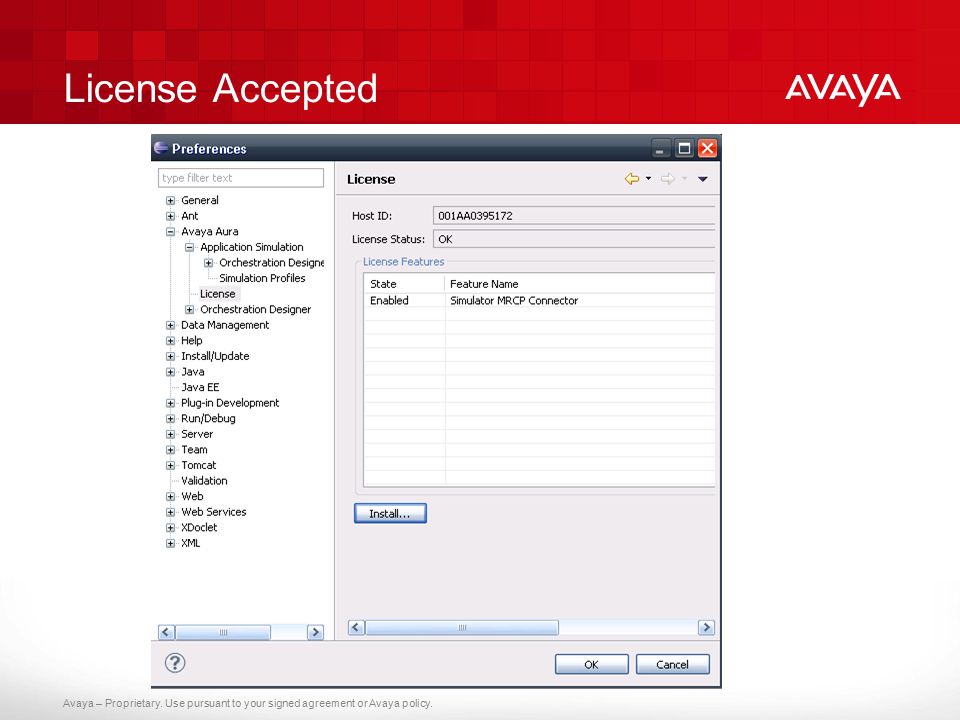The height and width of the screenshot is (720, 960).
Task: Expand nested Orchestration Designer under Application Simulation
Action: [209, 263]
